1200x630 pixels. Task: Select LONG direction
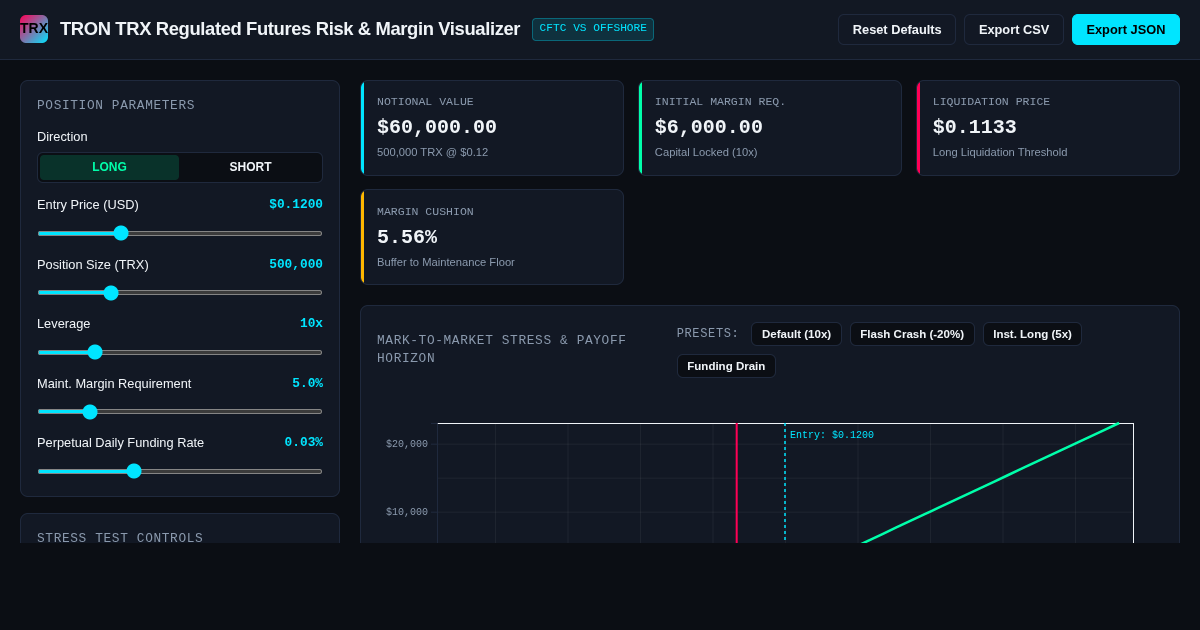click(109, 167)
